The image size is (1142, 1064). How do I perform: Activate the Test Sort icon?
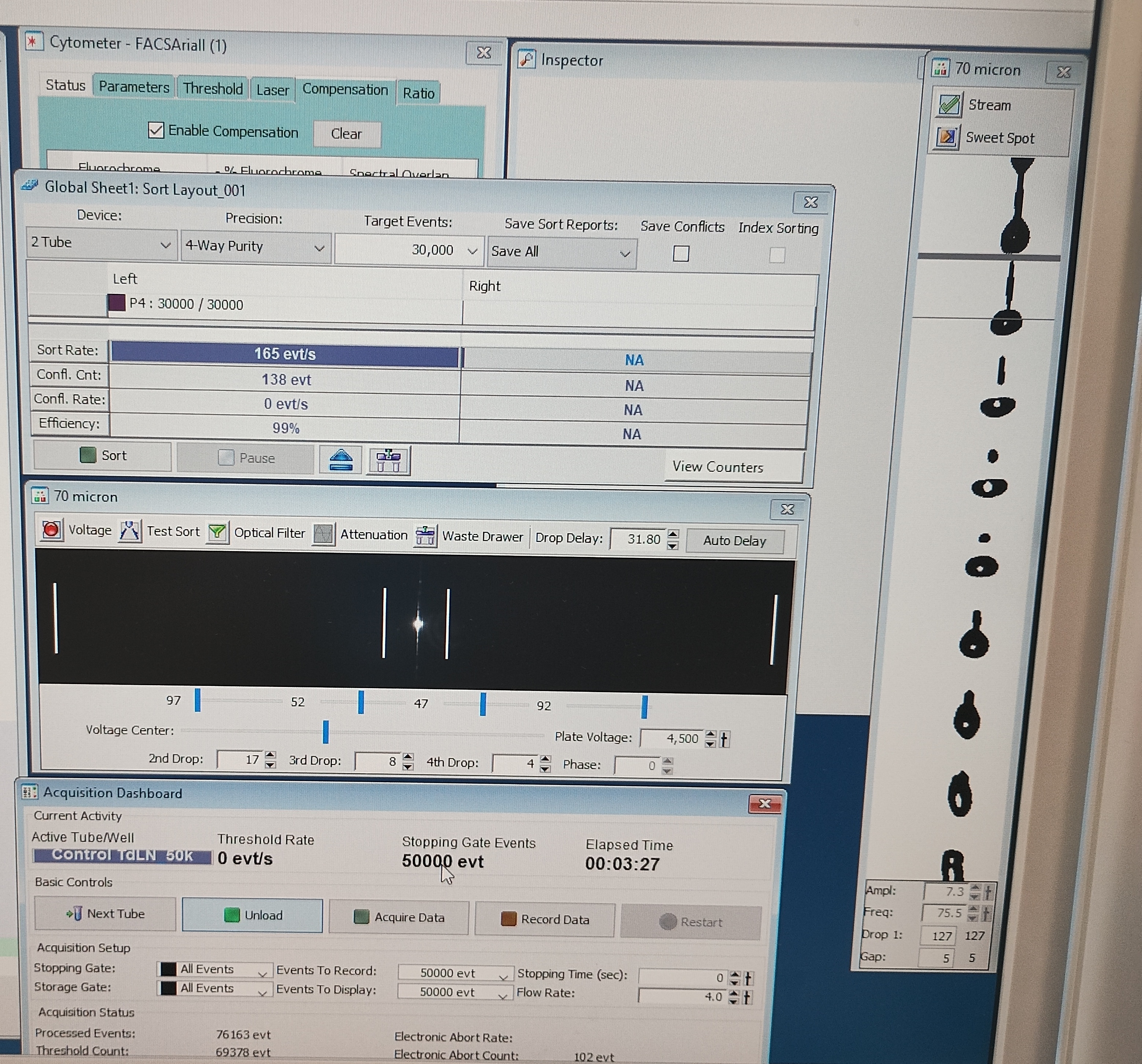(x=130, y=531)
